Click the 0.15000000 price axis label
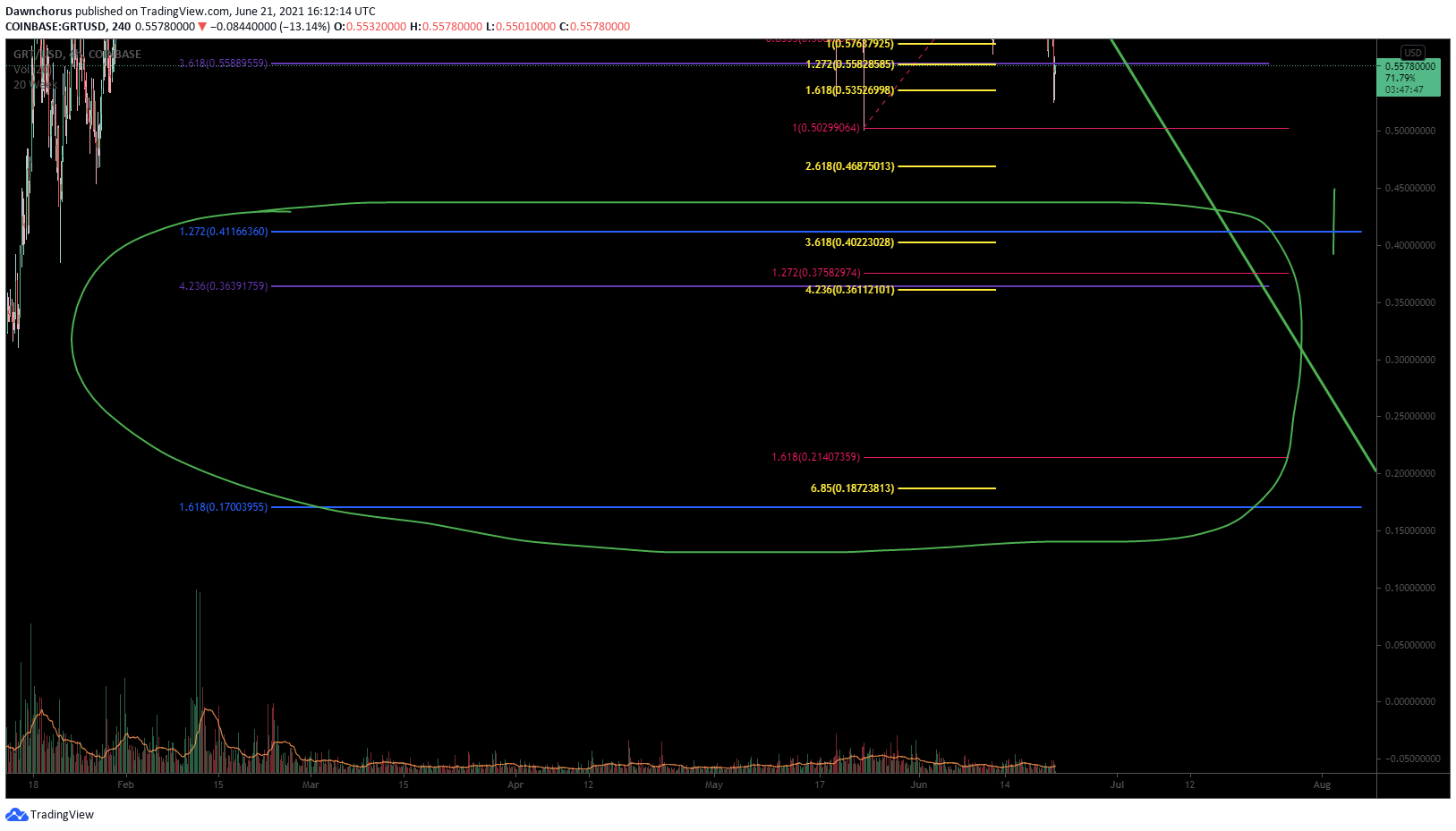This screenshot has height=831, width=1456. coord(1410,530)
